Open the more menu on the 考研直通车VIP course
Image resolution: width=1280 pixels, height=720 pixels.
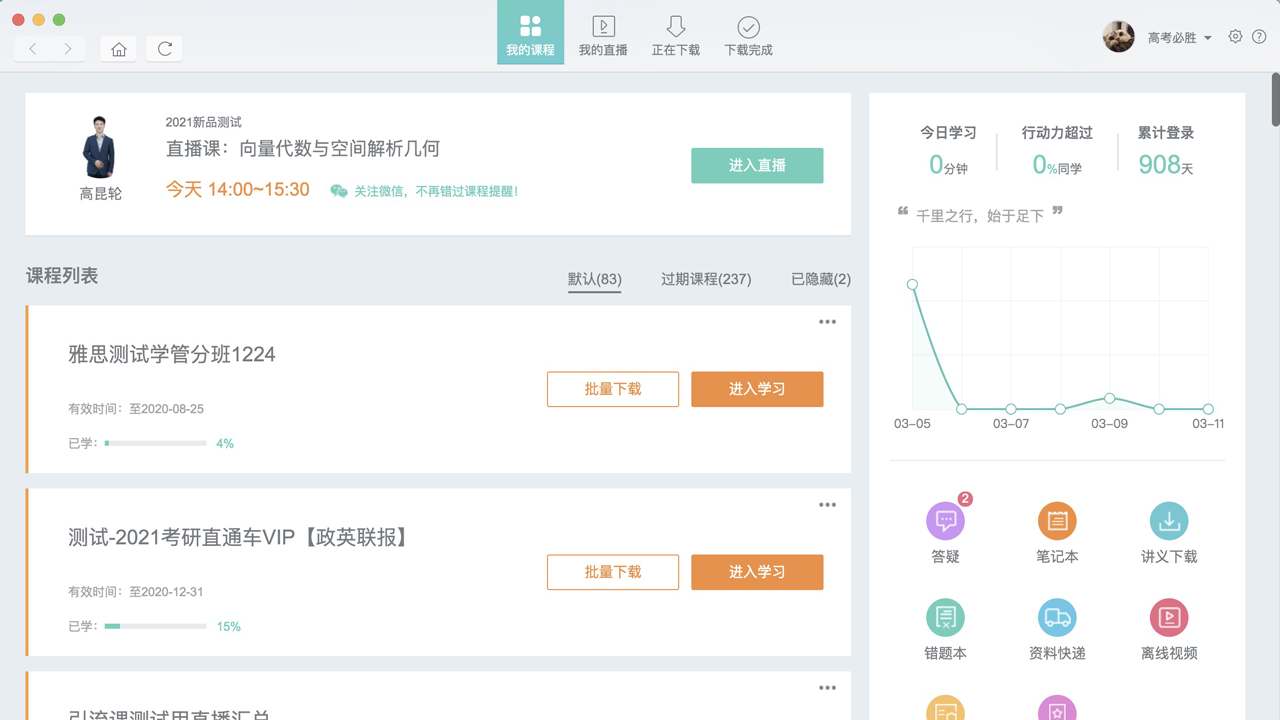coord(827,504)
